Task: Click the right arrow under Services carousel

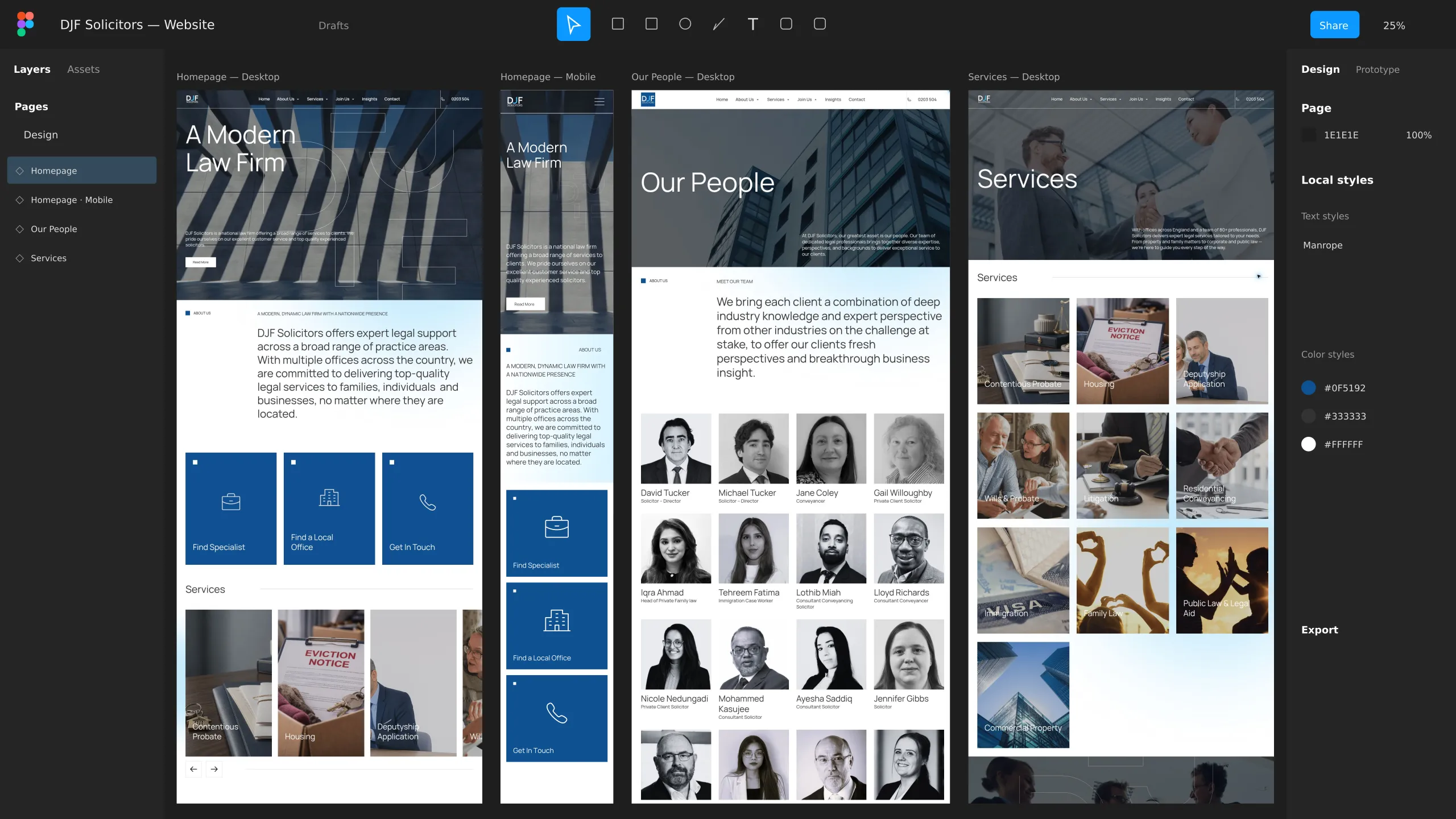Action: pos(214,770)
